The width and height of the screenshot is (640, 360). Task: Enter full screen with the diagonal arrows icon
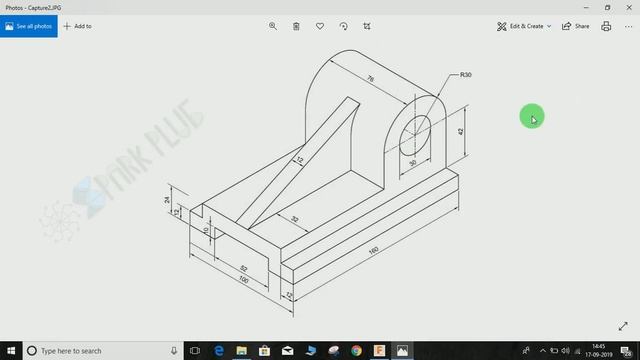[x=623, y=326]
